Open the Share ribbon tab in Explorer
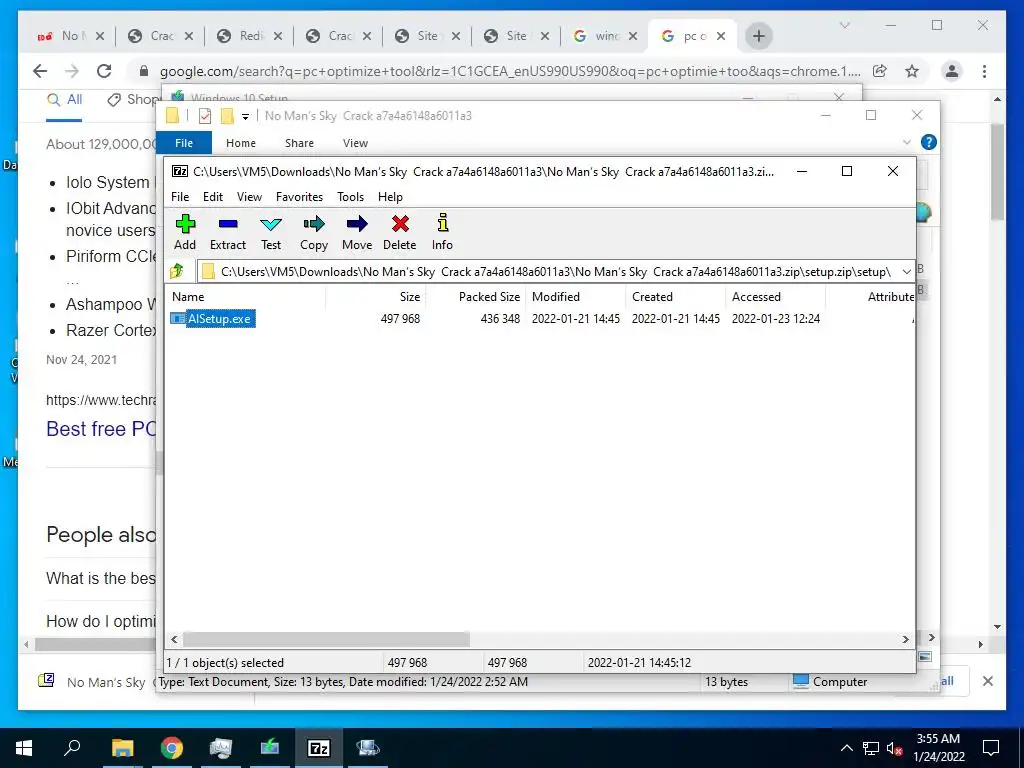This screenshot has height=768, width=1024. click(299, 143)
